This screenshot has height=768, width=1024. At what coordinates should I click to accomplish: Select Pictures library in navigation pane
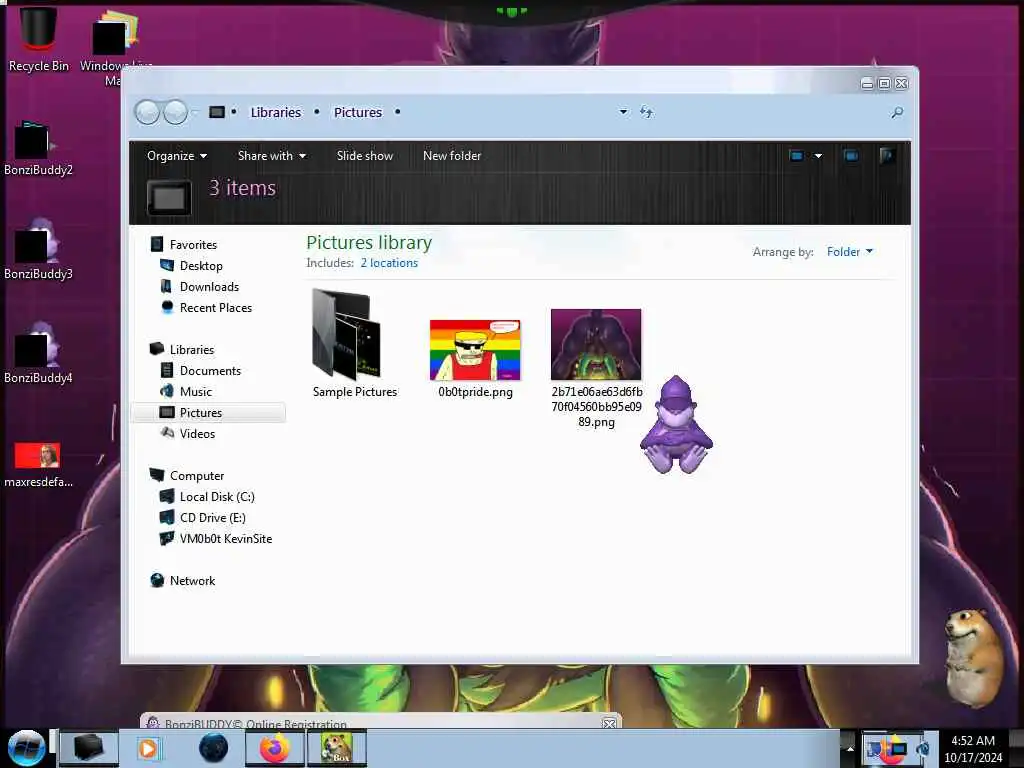click(x=209, y=412)
